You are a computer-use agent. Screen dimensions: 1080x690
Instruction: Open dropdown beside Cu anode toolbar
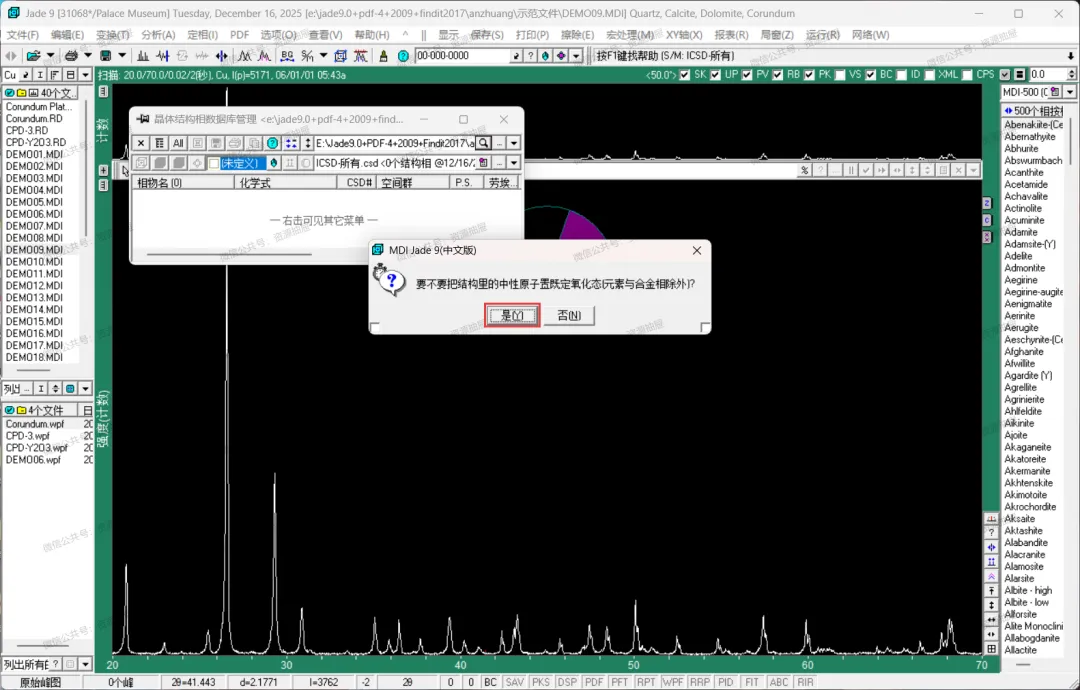pyautogui.click(x=85, y=75)
